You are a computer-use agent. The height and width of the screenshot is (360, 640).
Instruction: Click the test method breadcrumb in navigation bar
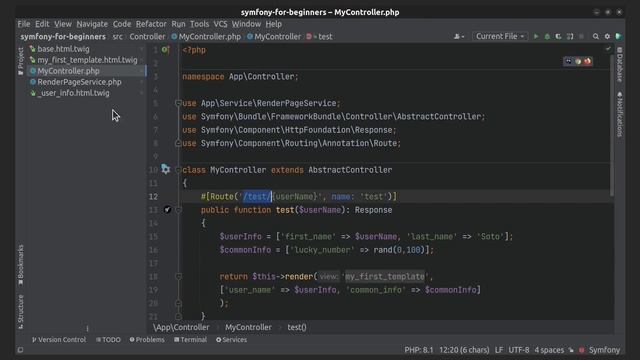[x=320, y=37]
